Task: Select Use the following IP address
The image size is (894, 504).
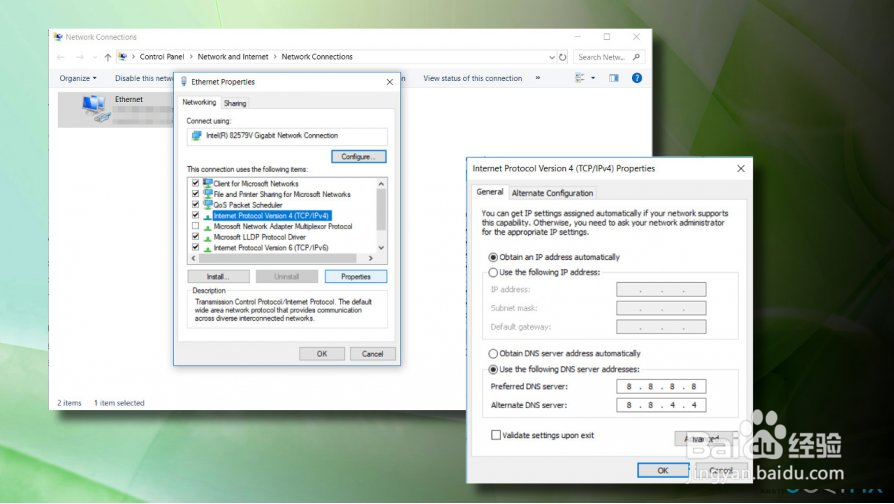Action: point(493,273)
